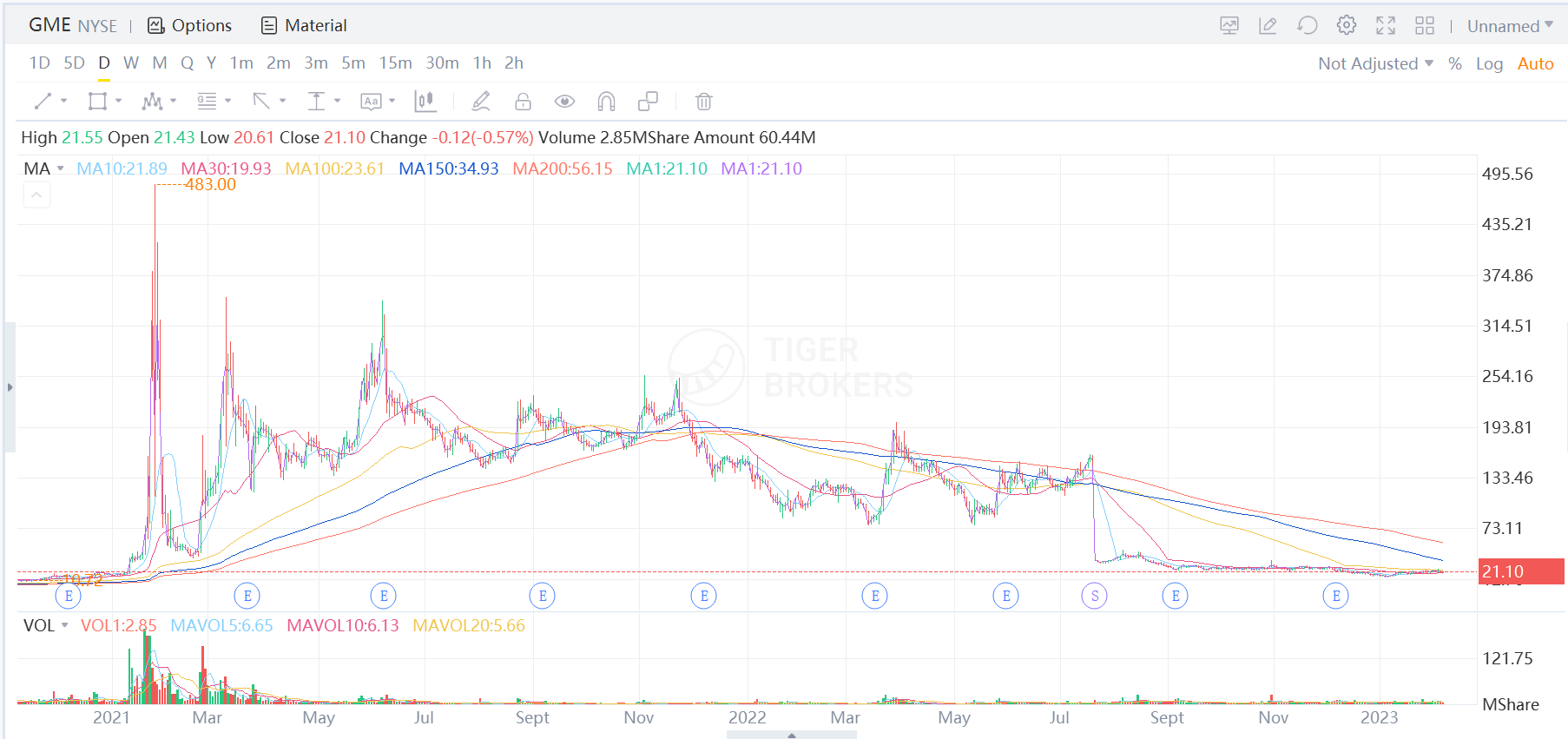Expand the bottom panel arrow
1568x739 pixels.
(x=792, y=735)
